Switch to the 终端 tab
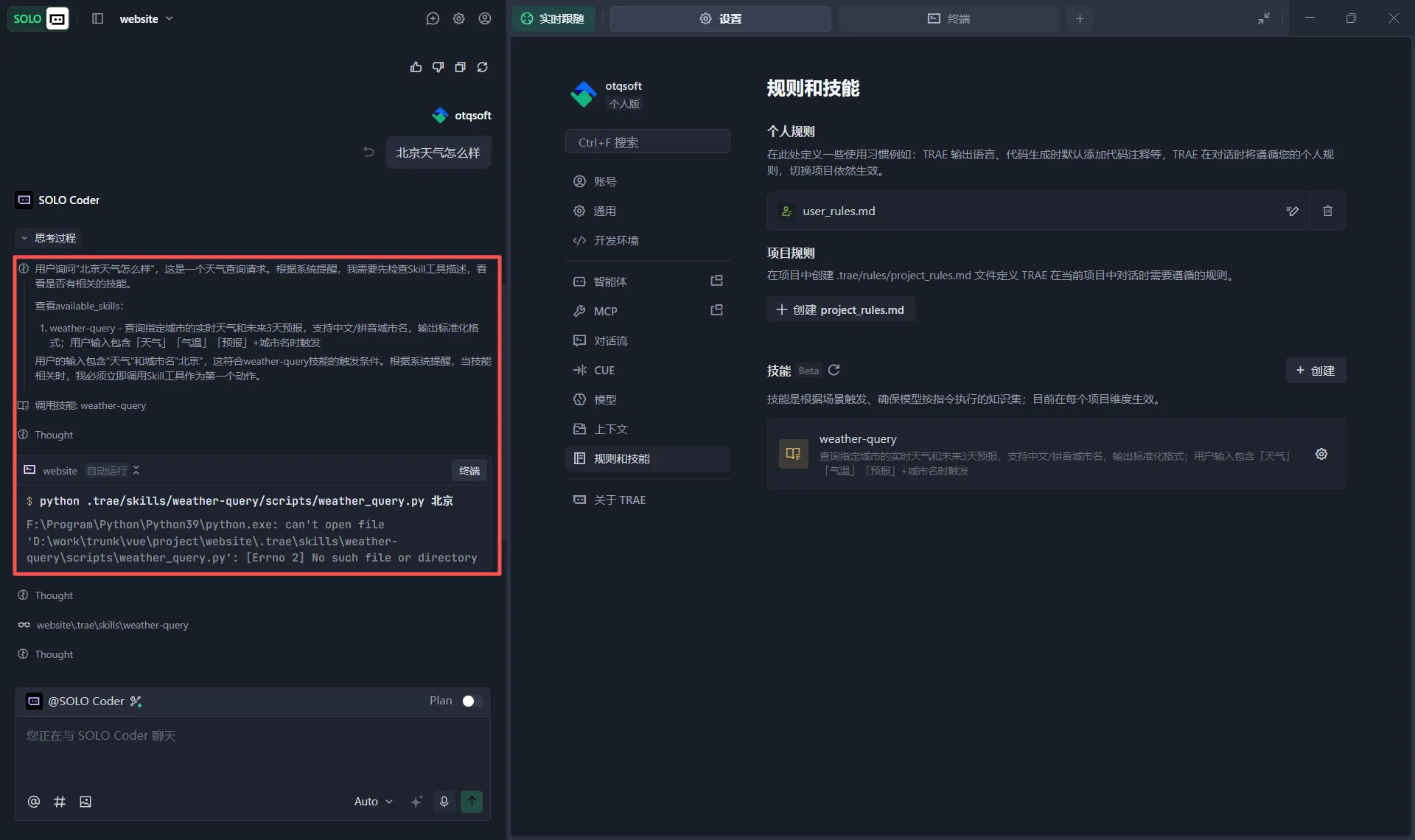Image resolution: width=1415 pixels, height=840 pixels. pos(948,18)
